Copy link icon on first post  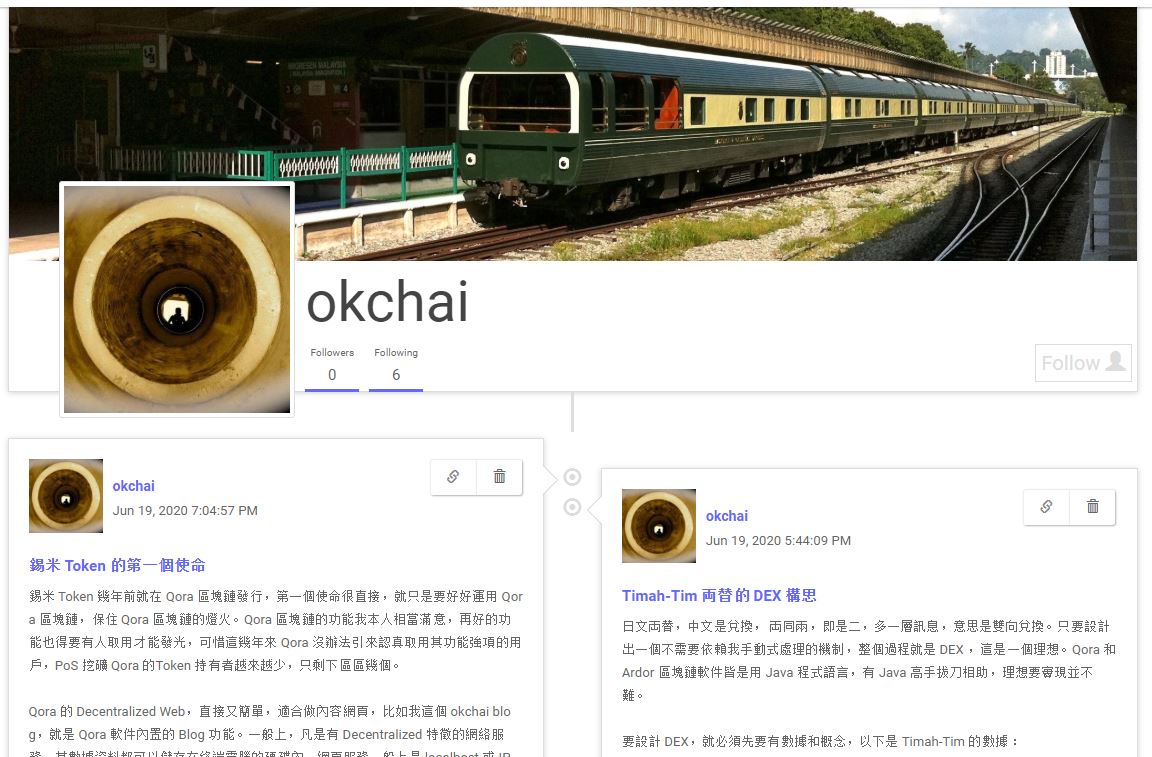click(453, 476)
